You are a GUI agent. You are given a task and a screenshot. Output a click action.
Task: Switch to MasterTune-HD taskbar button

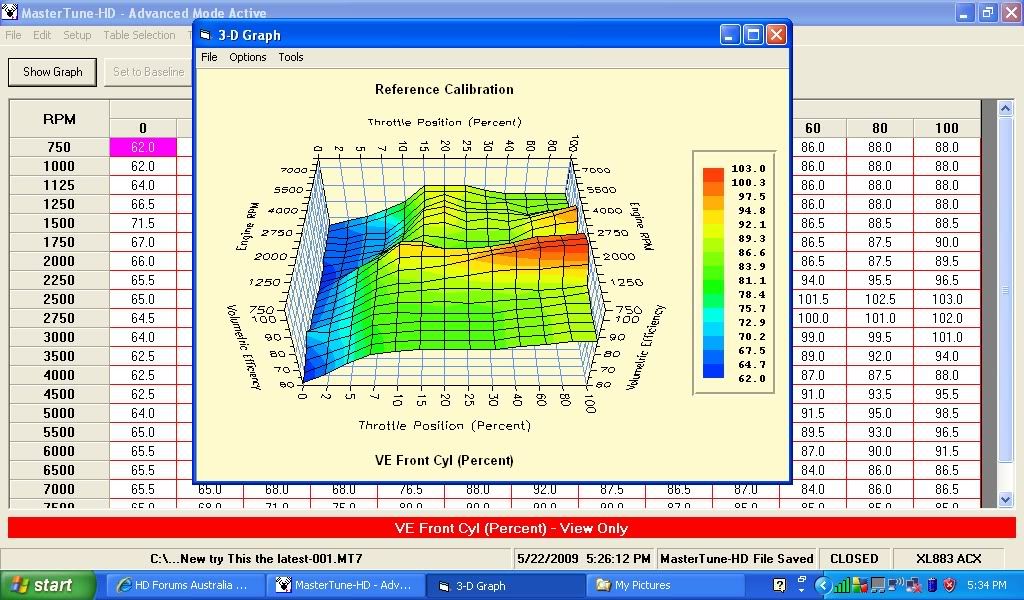pyautogui.click(x=346, y=586)
